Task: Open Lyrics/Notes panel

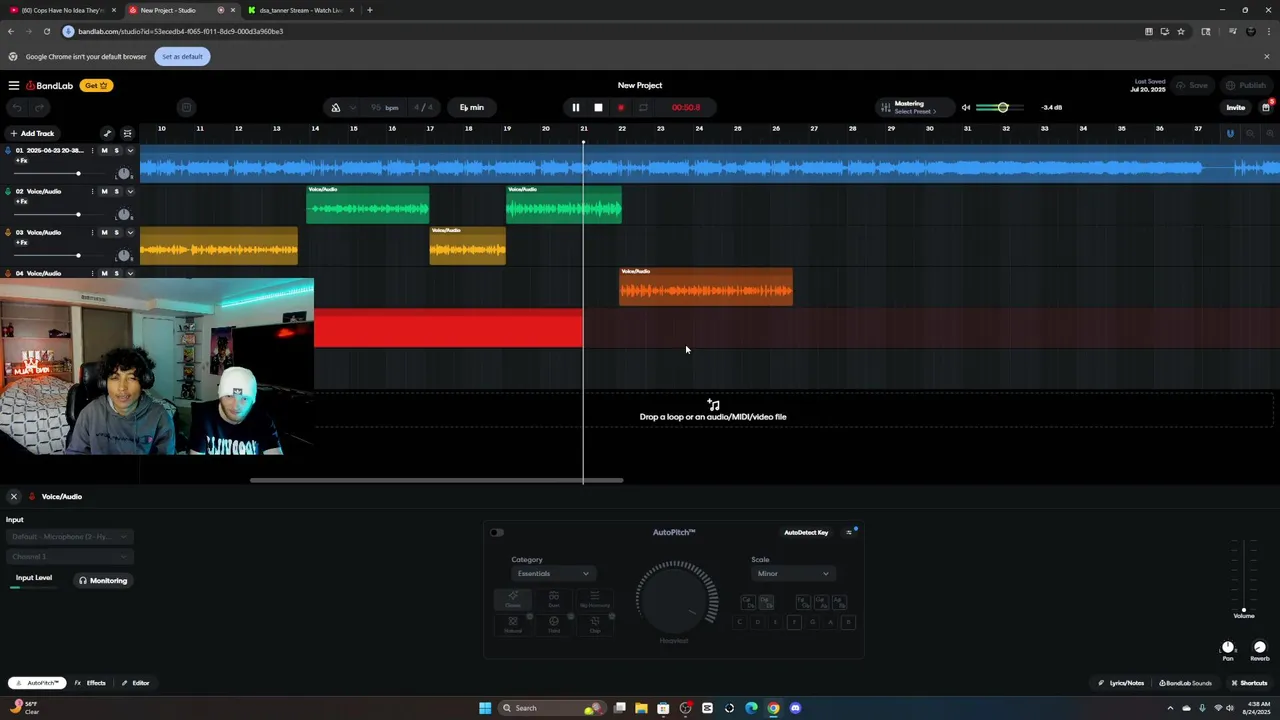Action: tap(1121, 683)
